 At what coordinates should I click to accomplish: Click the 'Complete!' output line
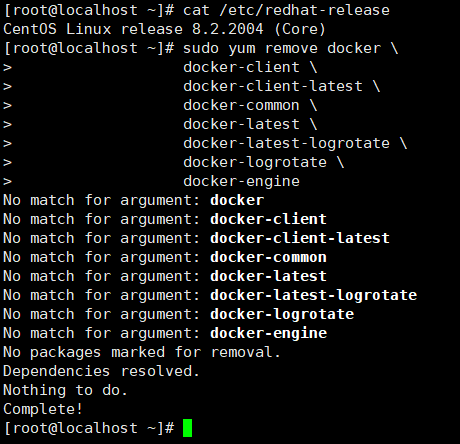coord(43,409)
